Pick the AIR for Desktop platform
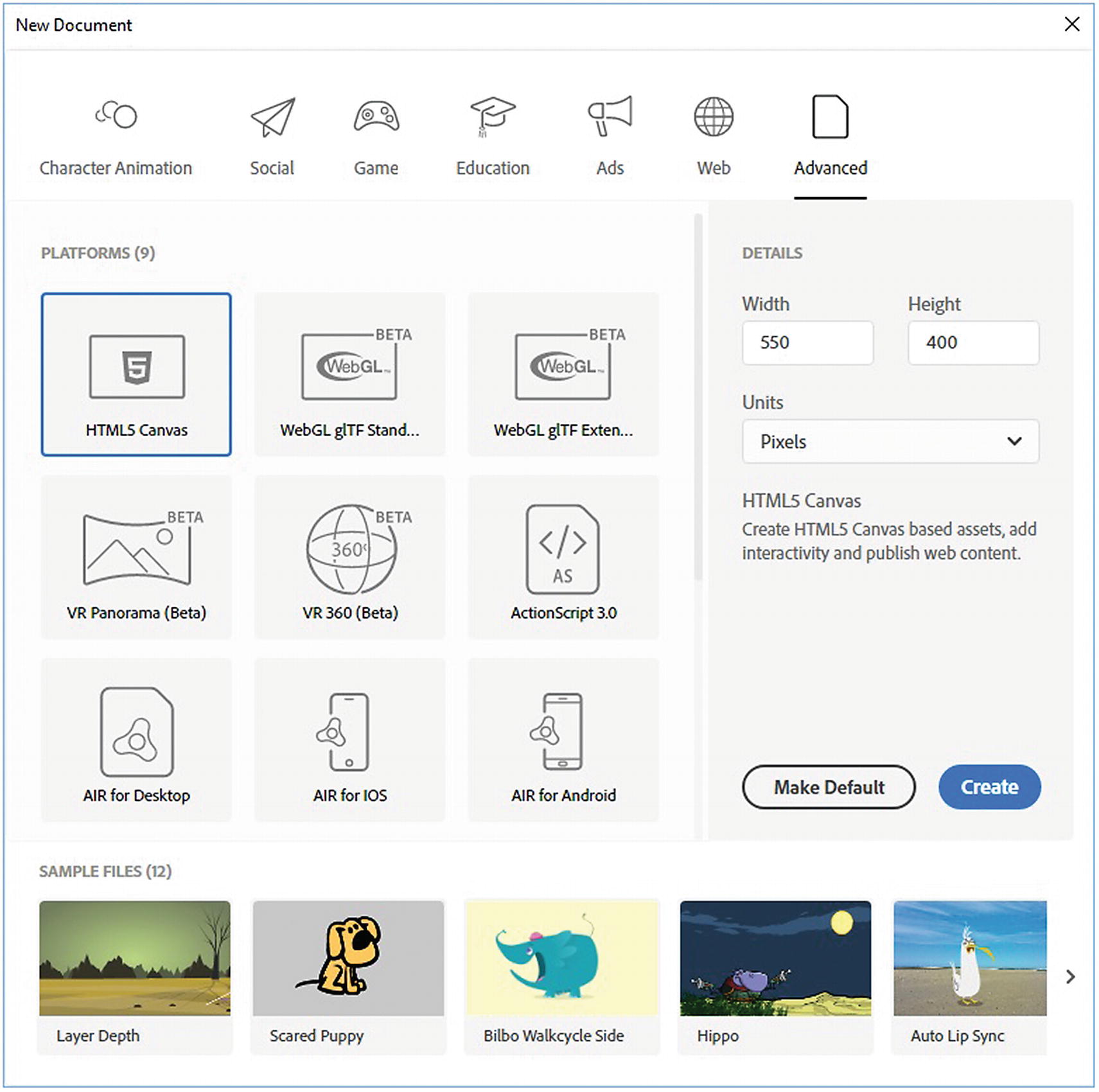The image size is (1099, 1092). tap(136, 739)
